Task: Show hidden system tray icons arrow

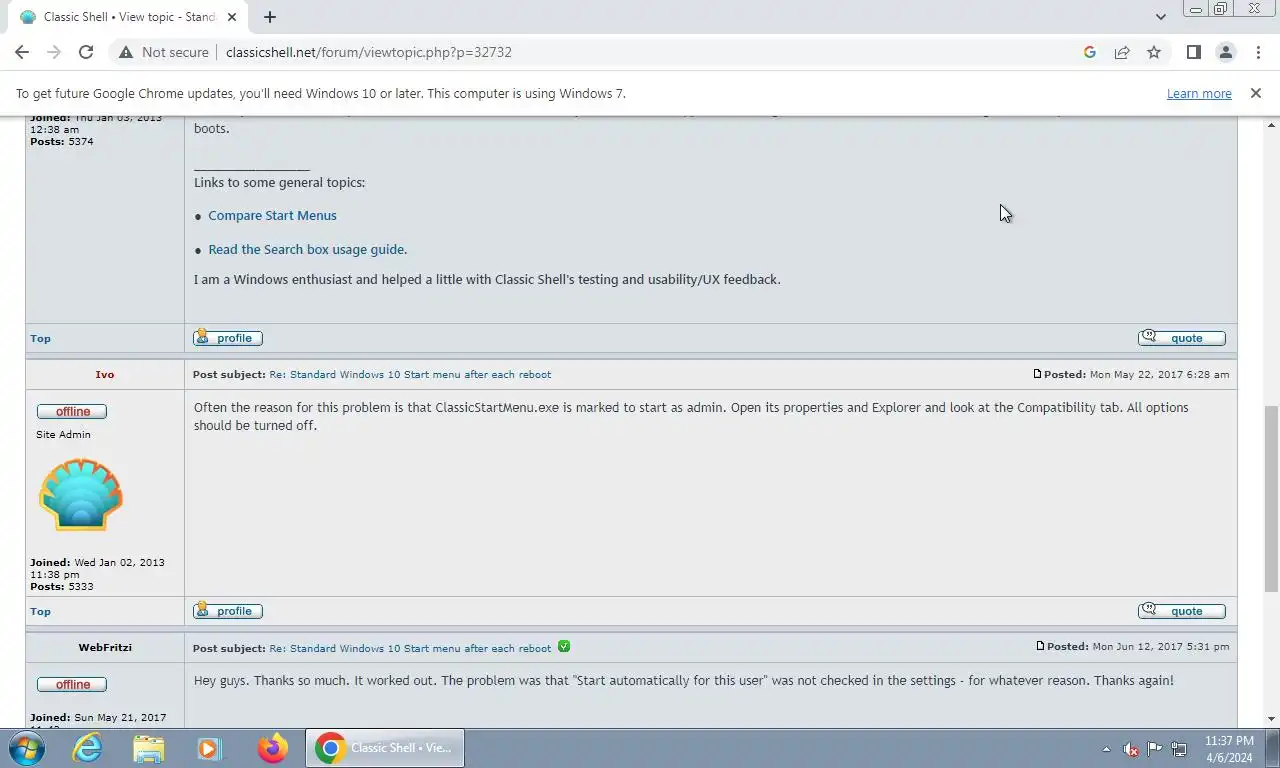Action: 1106,749
